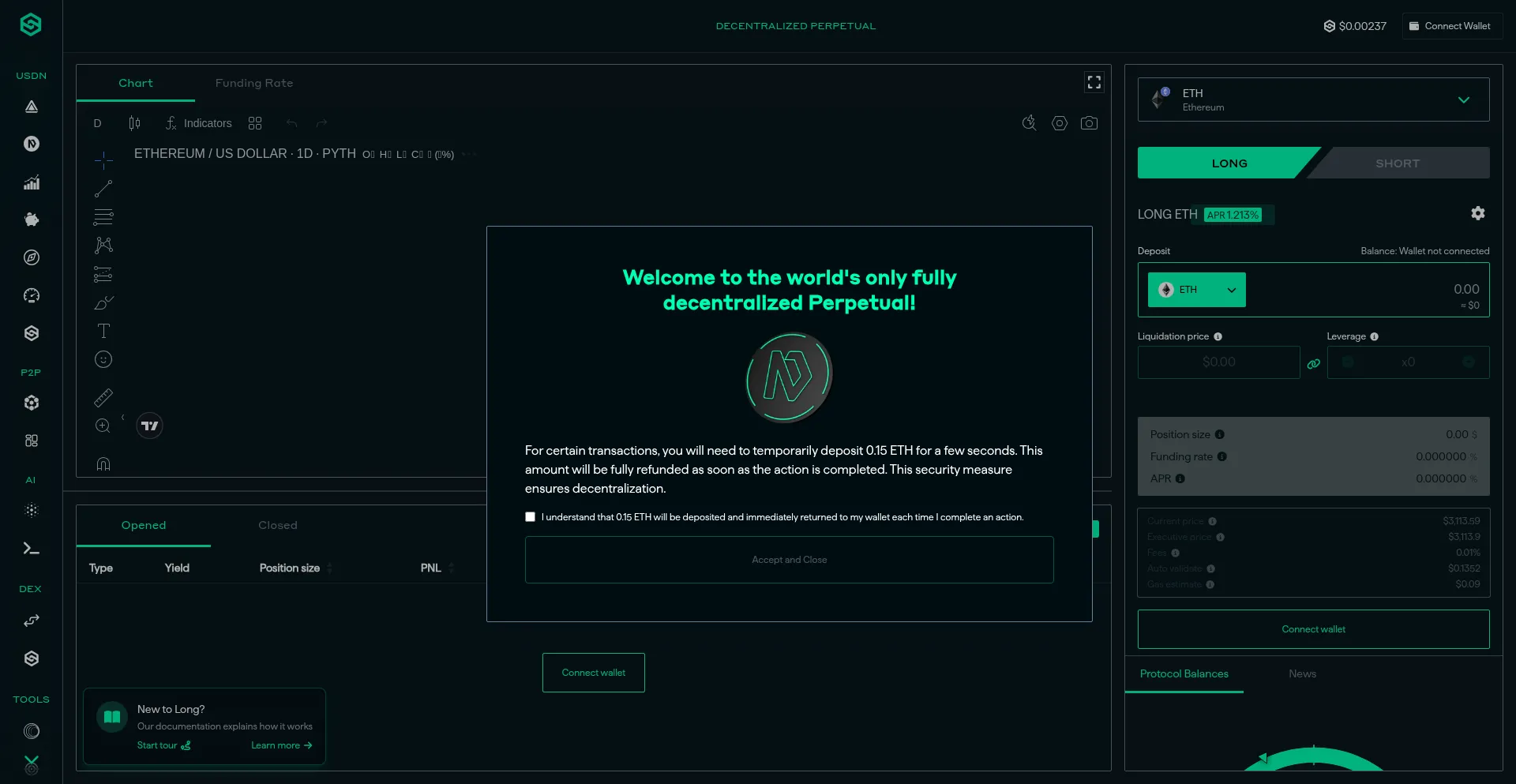Select the Text drawing tool
Screen dimensions: 1516x784
tap(103, 331)
